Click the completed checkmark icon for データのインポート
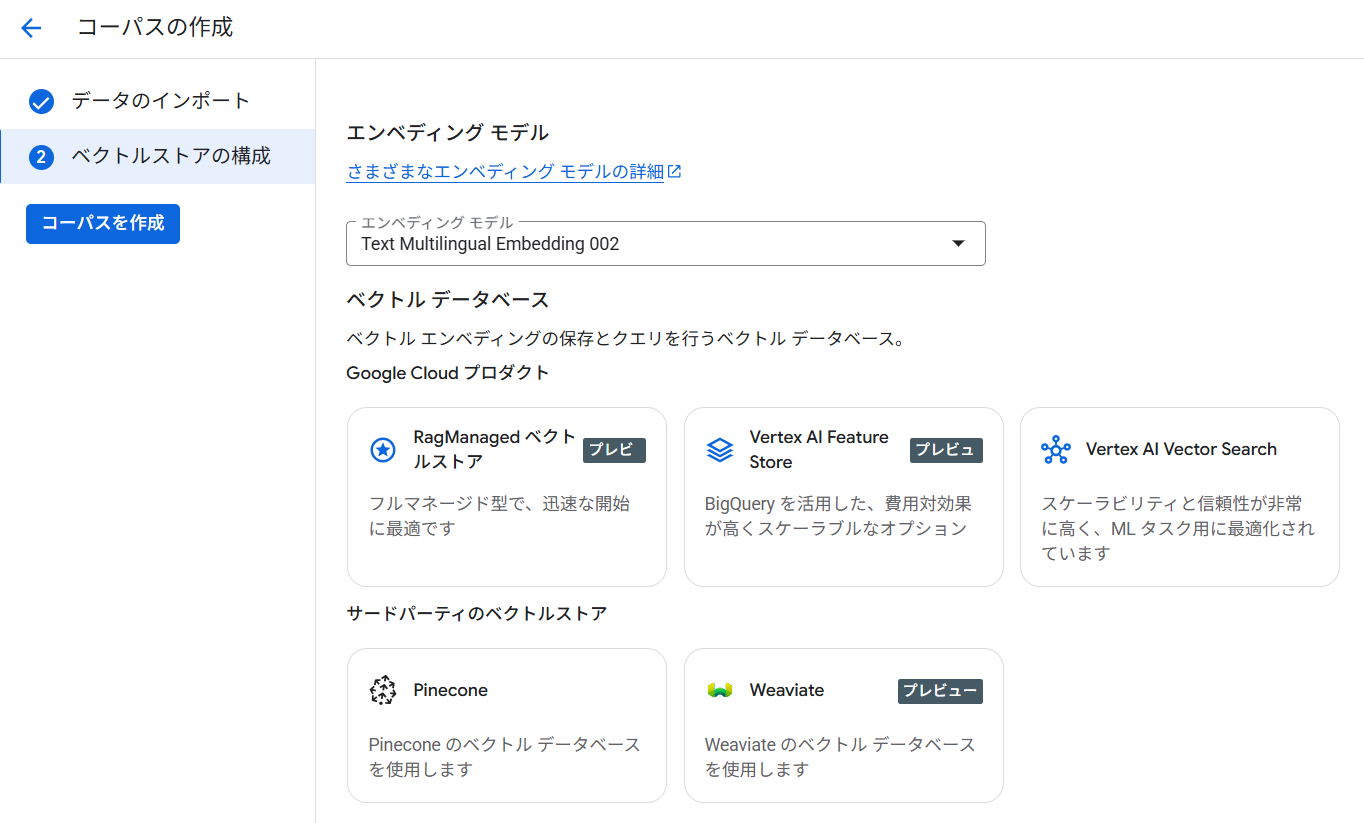The width and height of the screenshot is (1364, 823). pyautogui.click(x=41, y=102)
